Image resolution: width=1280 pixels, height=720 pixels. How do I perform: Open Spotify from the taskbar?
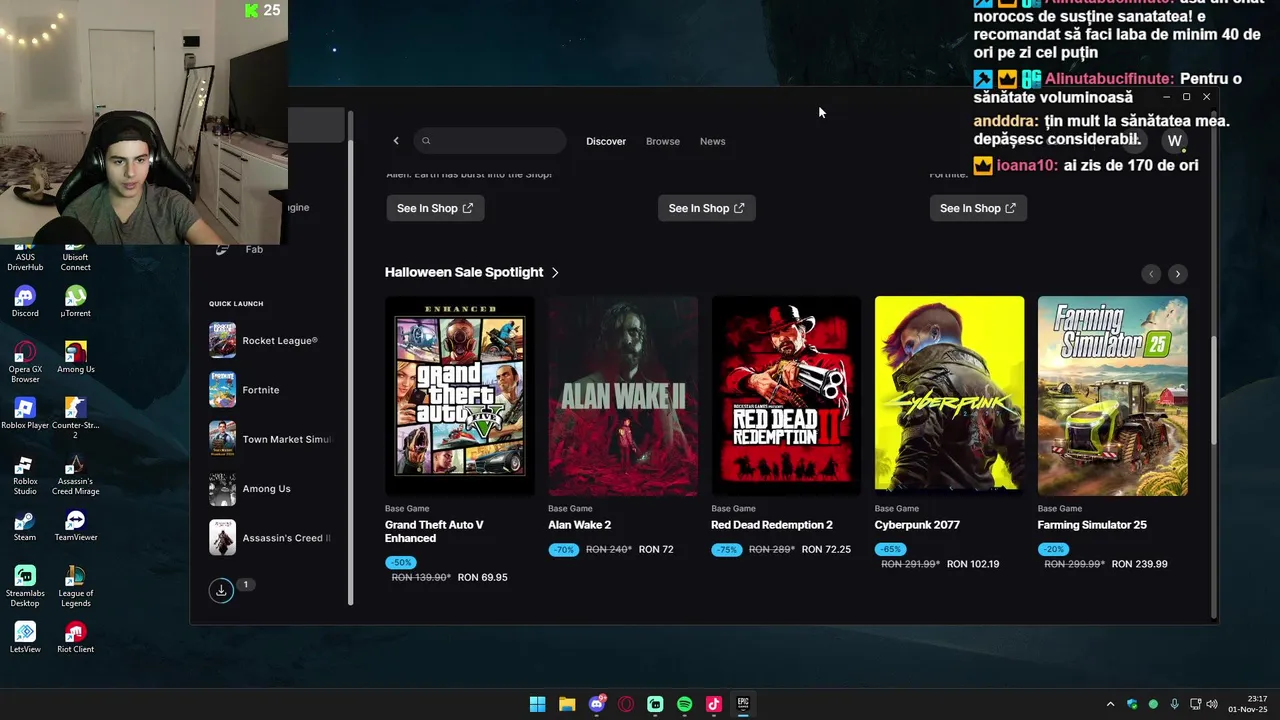(685, 704)
